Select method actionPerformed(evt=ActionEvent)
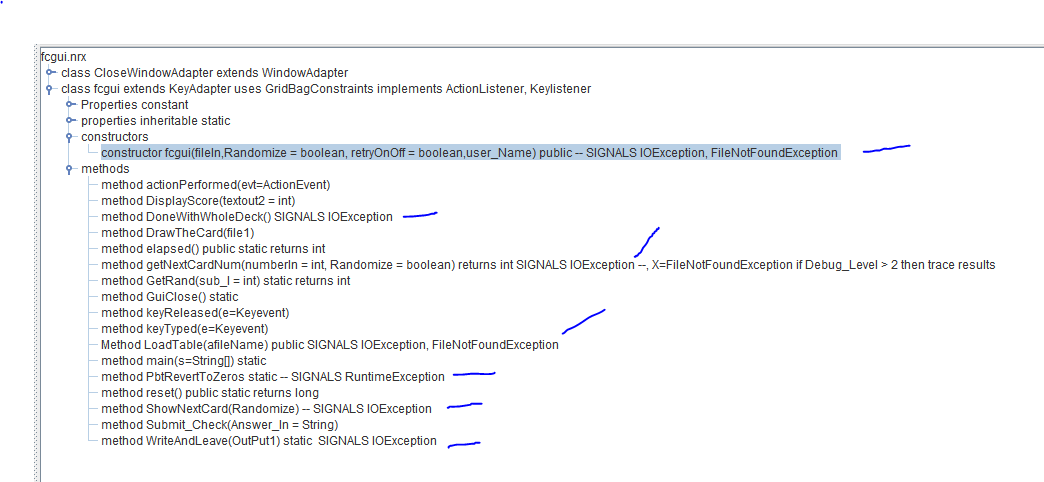This screenshot has height=482, width=1044. coord(215,185)
